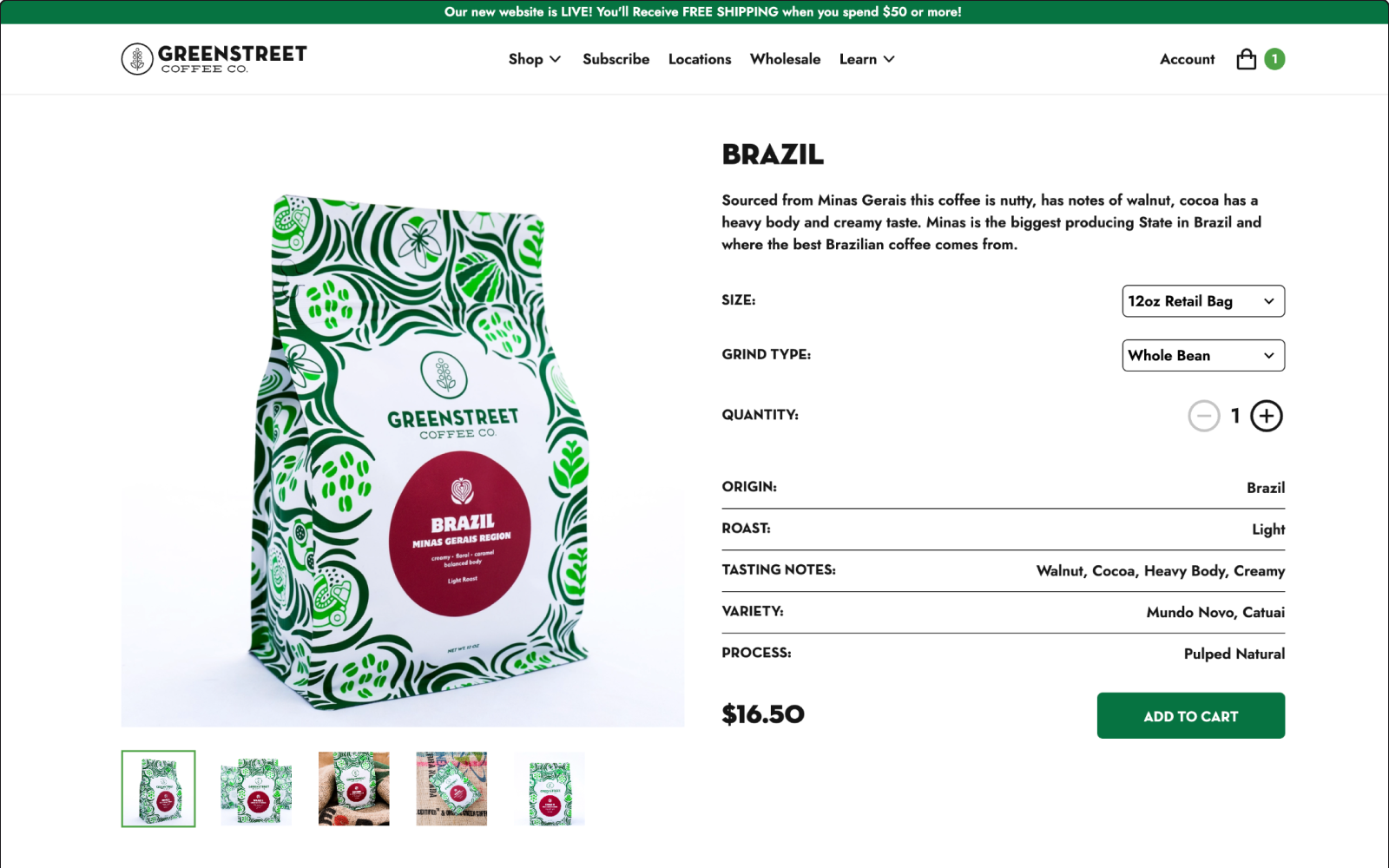
Task: Decrease quantity with the minus icon
Action: (x=1204, y=416)
